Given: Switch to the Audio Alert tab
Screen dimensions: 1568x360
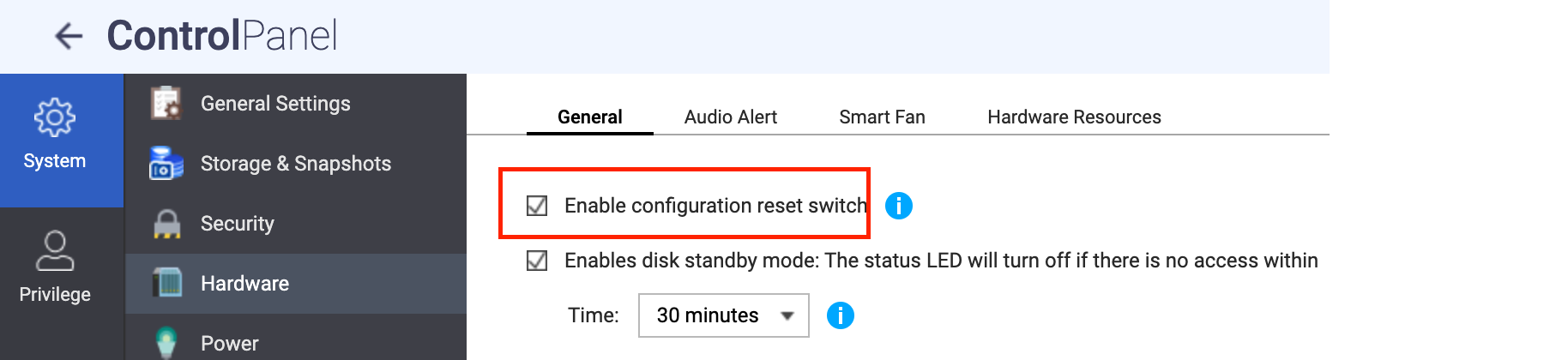Looking at the screenshot, I should pyautogui.click(x=730, y=117).
